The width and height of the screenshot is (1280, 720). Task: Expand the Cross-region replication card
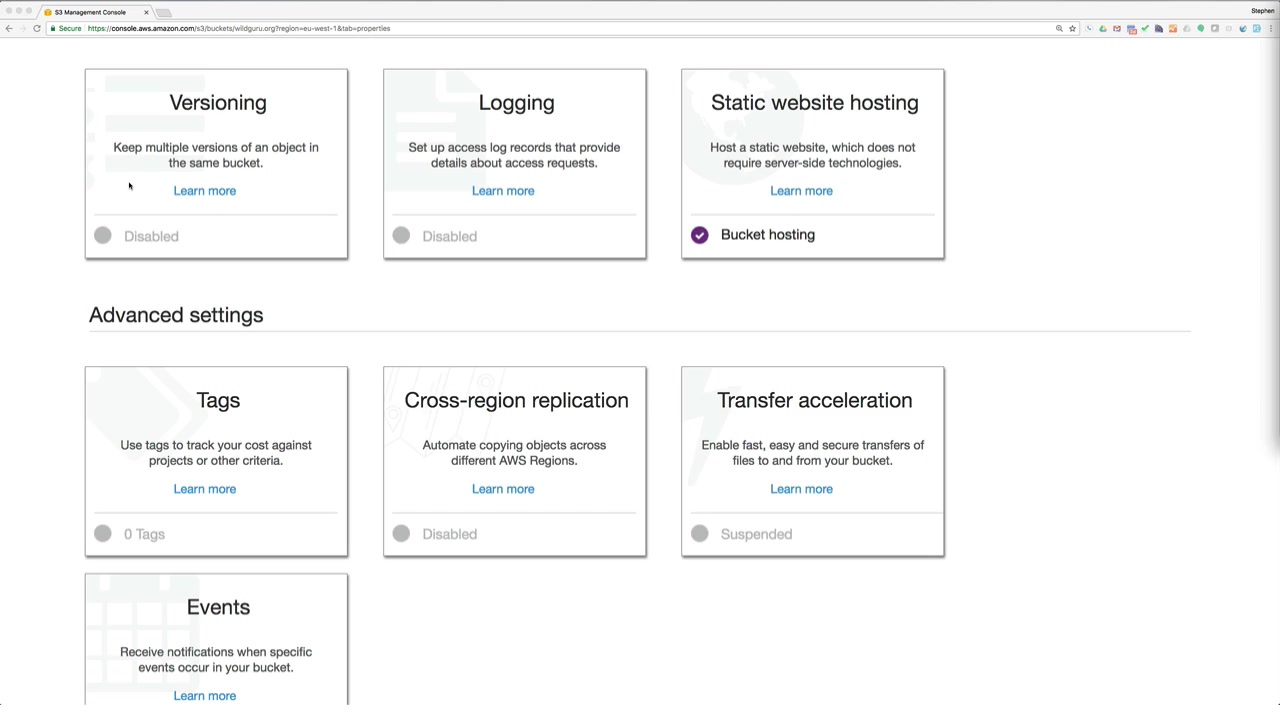point(516,400)
